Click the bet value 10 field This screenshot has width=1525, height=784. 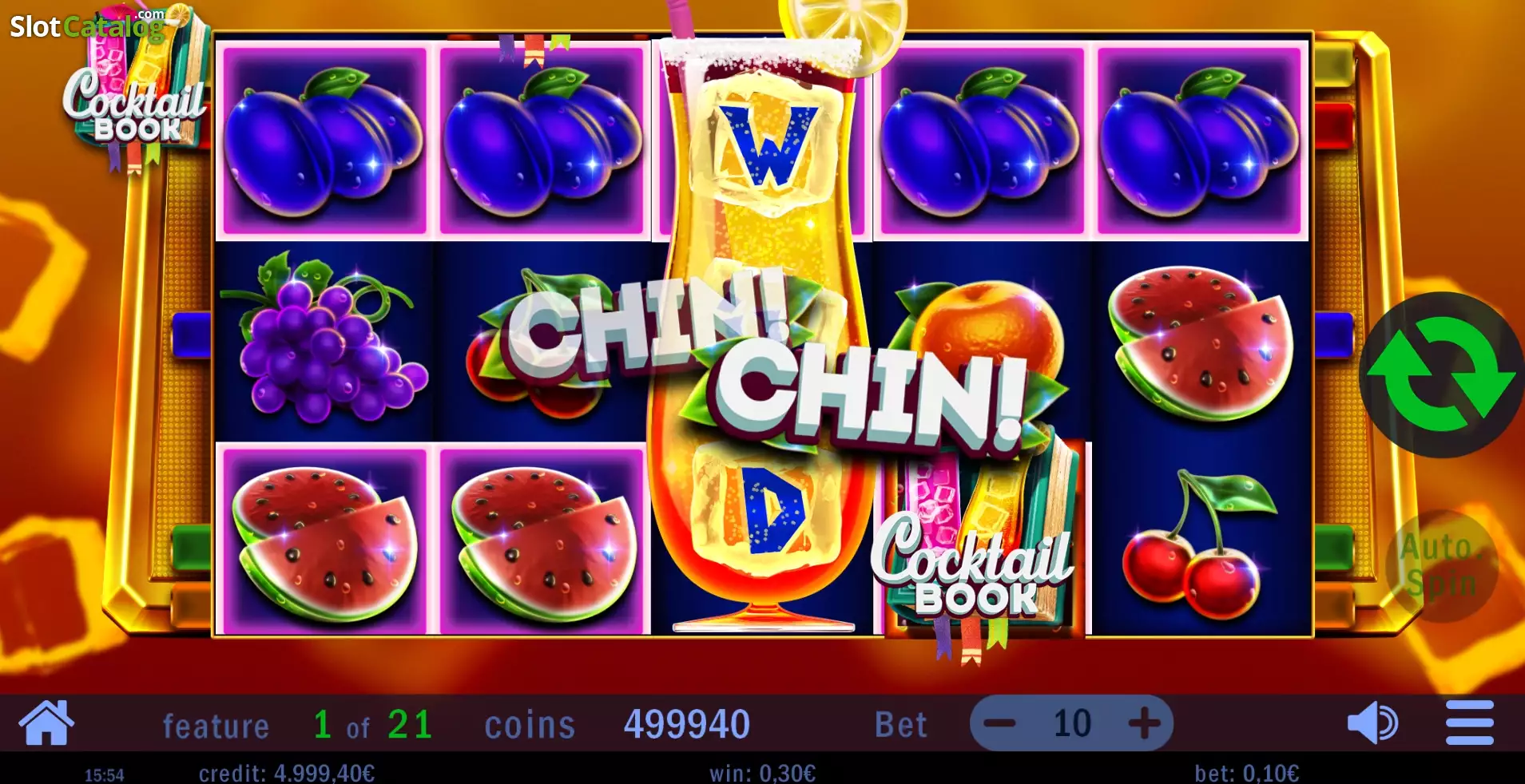pos(1072,724)
